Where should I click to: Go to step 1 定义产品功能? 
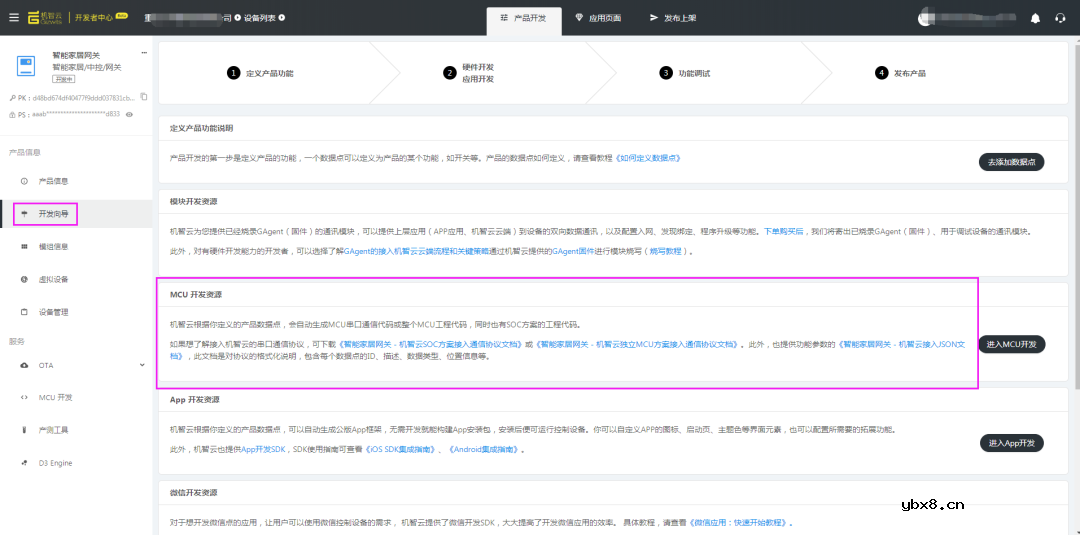tap(260, 73)
